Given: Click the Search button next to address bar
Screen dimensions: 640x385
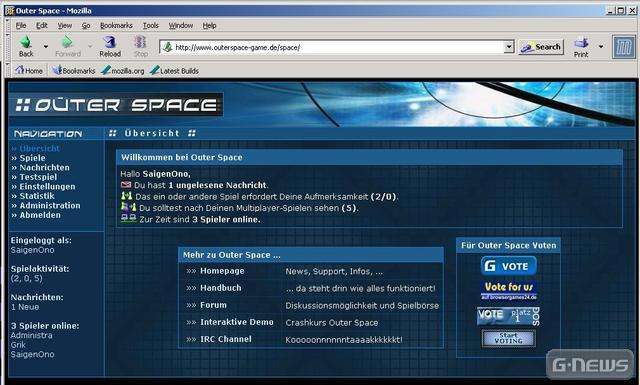Looking at the screenshot, I should 541,47.
